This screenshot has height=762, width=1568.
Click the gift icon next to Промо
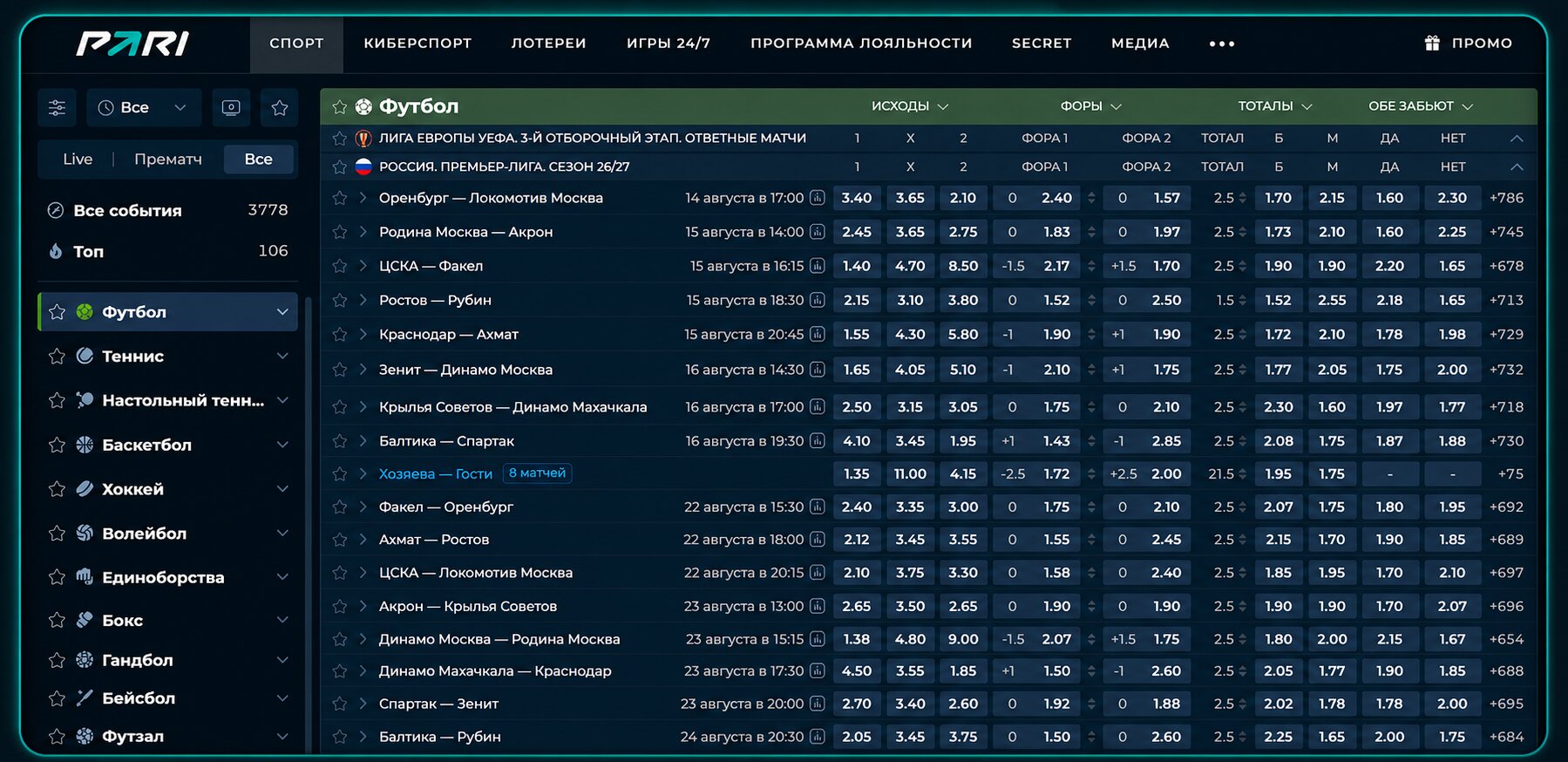coord(1432,43)
